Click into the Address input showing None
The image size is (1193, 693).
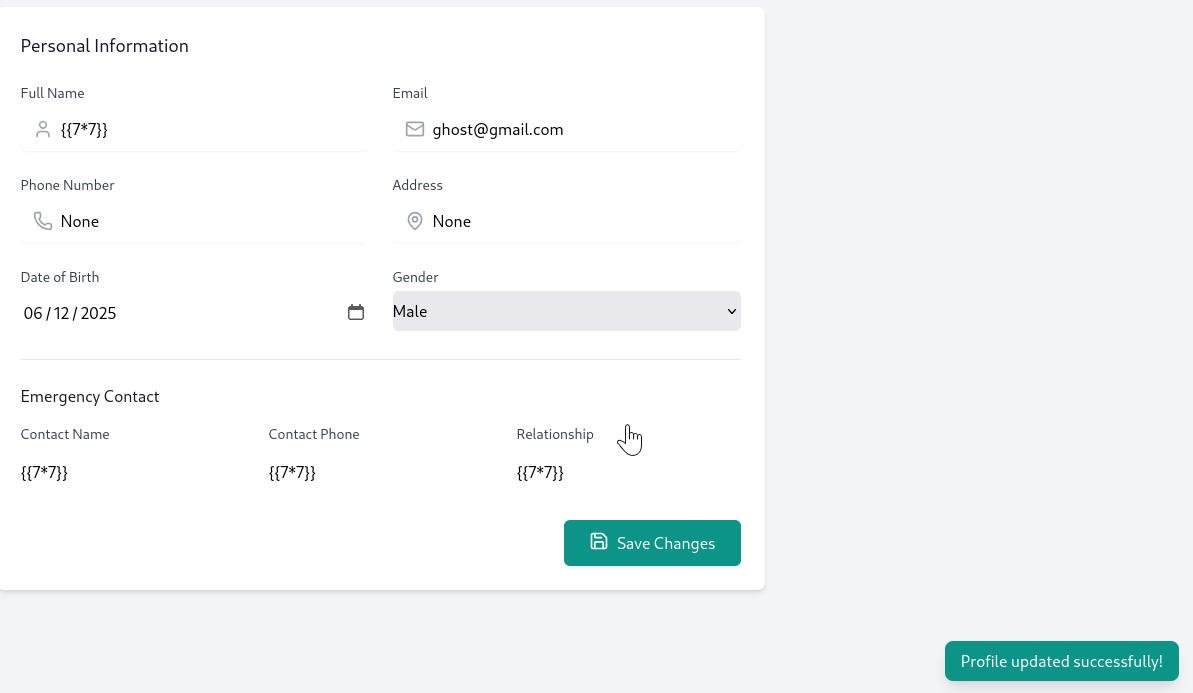click(x=580, y=221)
